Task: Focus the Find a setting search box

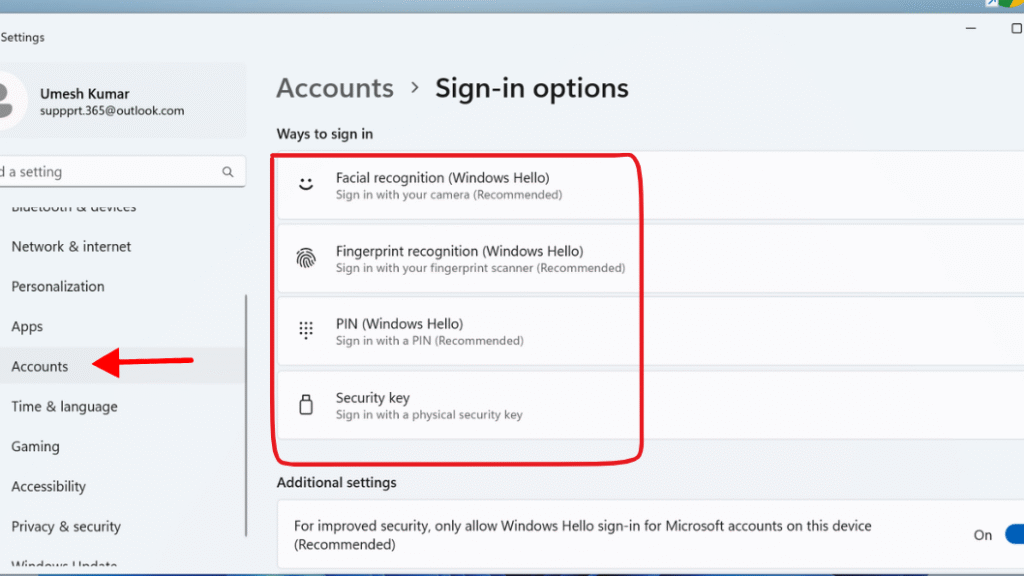Action: tap(122, 172)
